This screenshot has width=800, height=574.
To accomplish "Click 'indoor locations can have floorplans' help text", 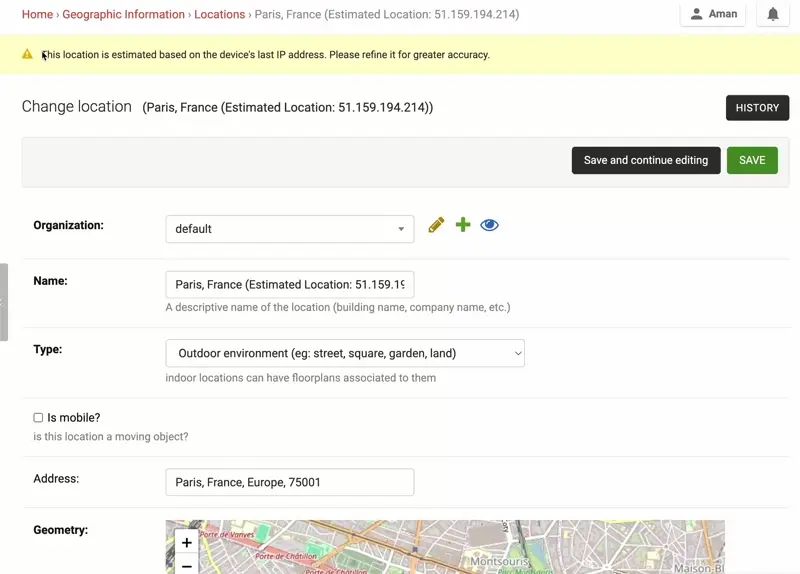I will [x=301, y=378].
